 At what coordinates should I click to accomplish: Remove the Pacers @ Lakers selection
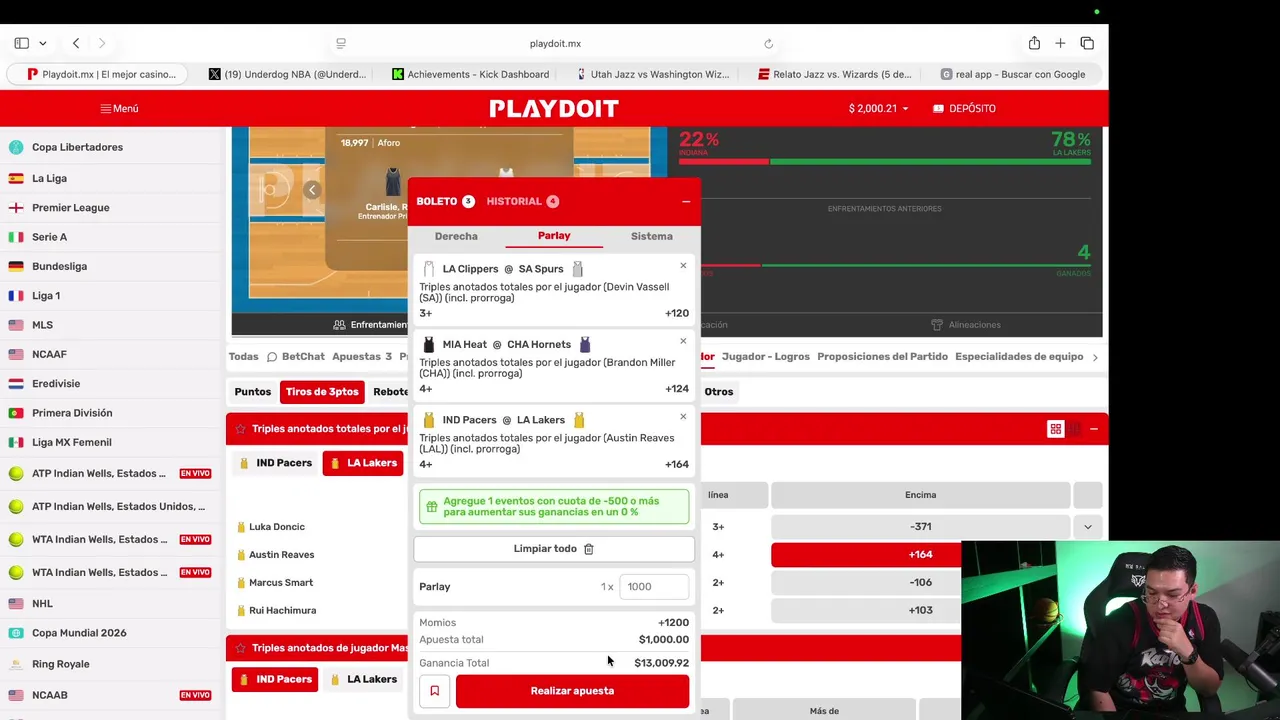(683, 417)
